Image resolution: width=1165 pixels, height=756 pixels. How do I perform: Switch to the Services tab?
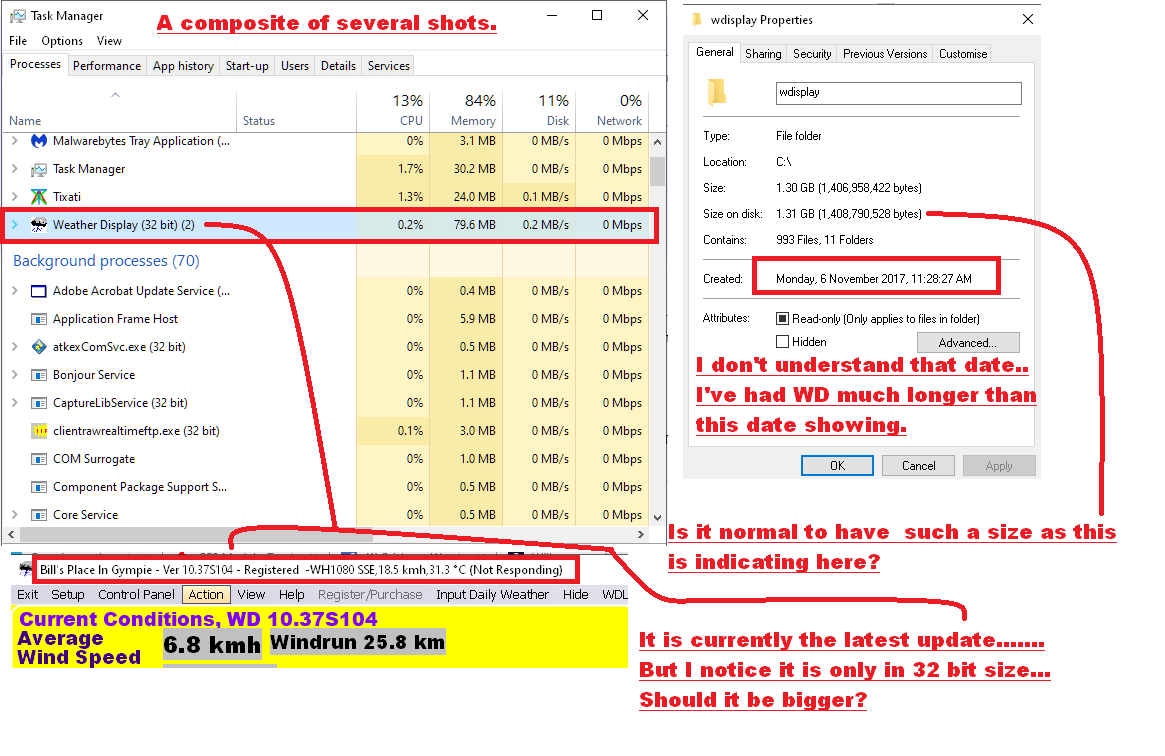(389, 66)
